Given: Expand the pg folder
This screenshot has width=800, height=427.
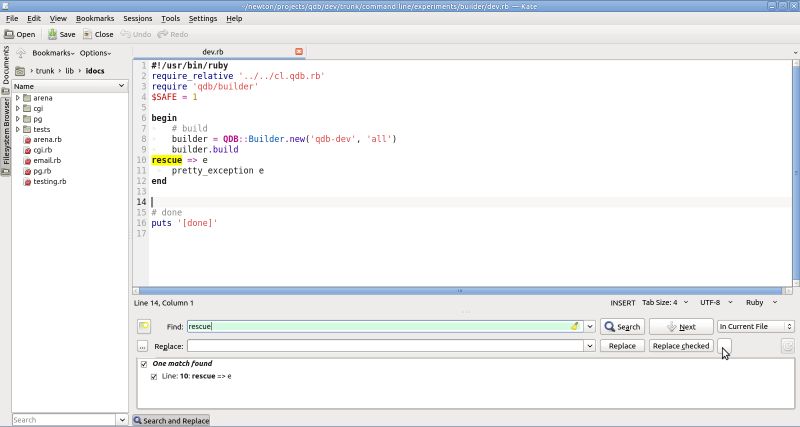Looking at the screenshot, I should [18, 119].
